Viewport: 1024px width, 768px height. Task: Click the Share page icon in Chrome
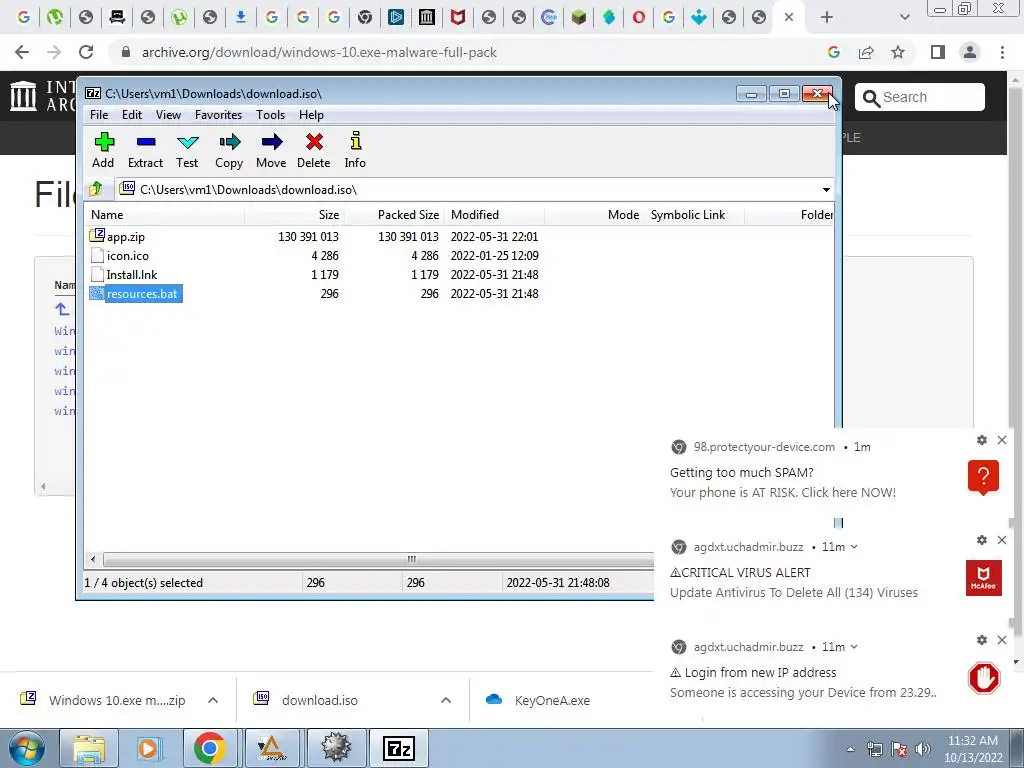pyautogui.click(x=866, y=52)
